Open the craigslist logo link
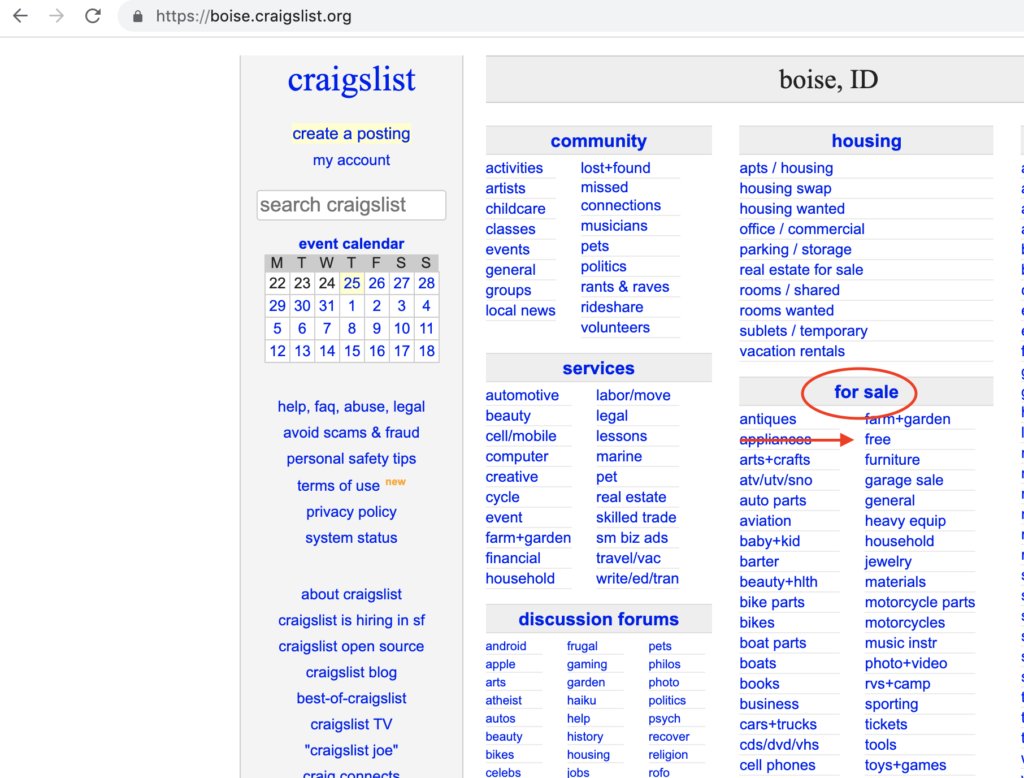This screenshot has width=1024, height=778. (351, 80)
